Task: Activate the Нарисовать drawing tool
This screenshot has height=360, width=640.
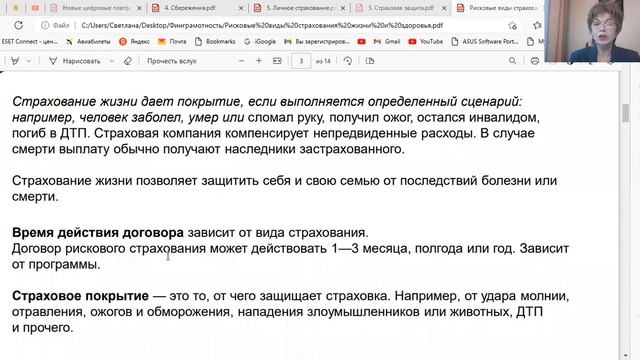Action: pos(75,61)
